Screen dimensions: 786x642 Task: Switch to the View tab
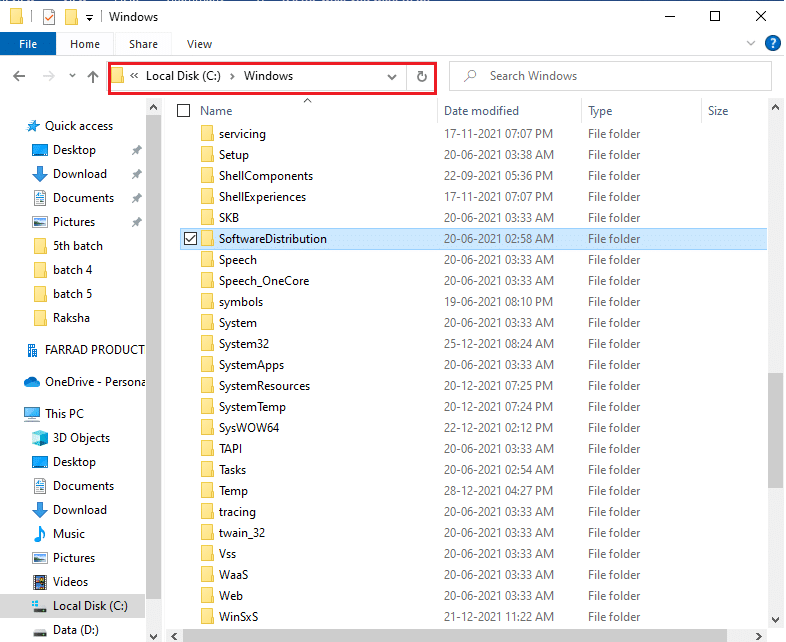[199, 44]
